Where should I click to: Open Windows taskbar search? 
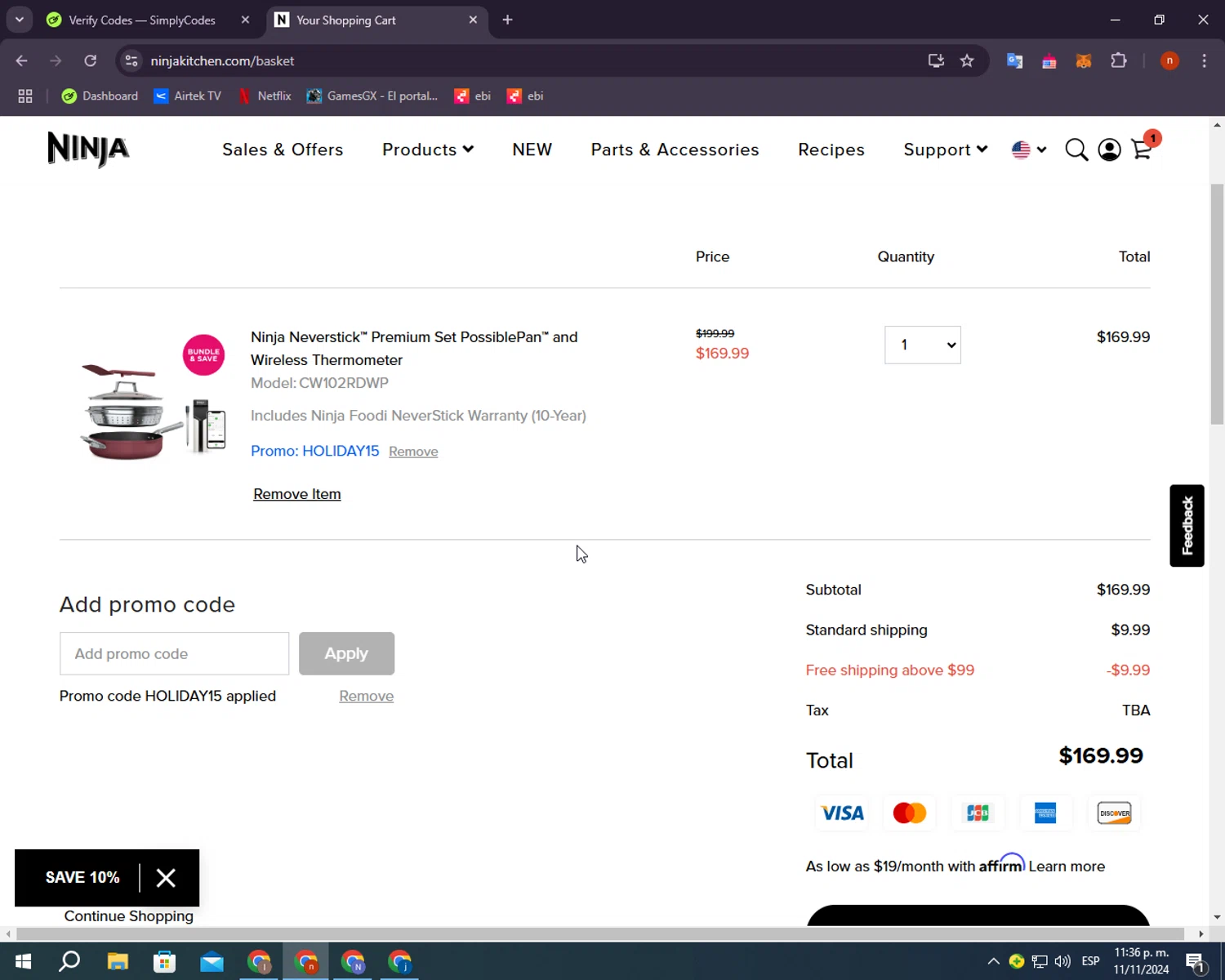click(x=69, y=961)
